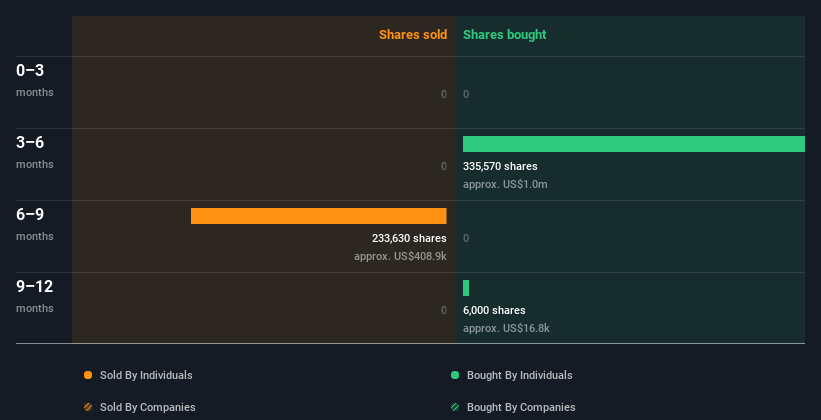821x420 pixels.
Task: Click the Bought By Individuals legend text
Action: pos(519,375)
